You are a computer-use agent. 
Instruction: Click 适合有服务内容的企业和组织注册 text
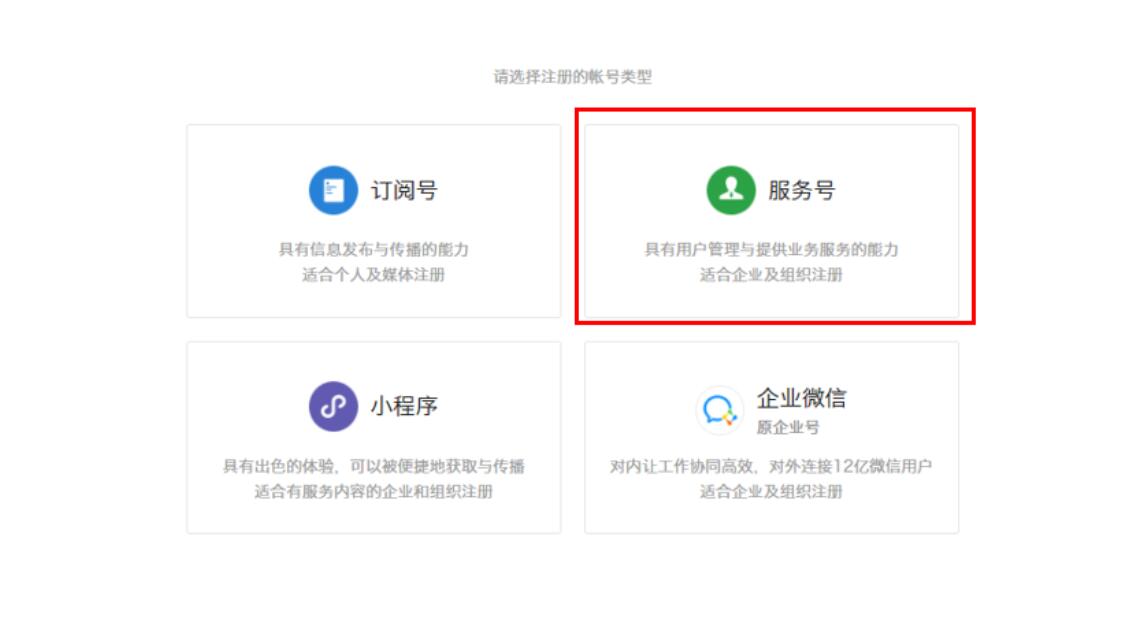pos(373,491)
